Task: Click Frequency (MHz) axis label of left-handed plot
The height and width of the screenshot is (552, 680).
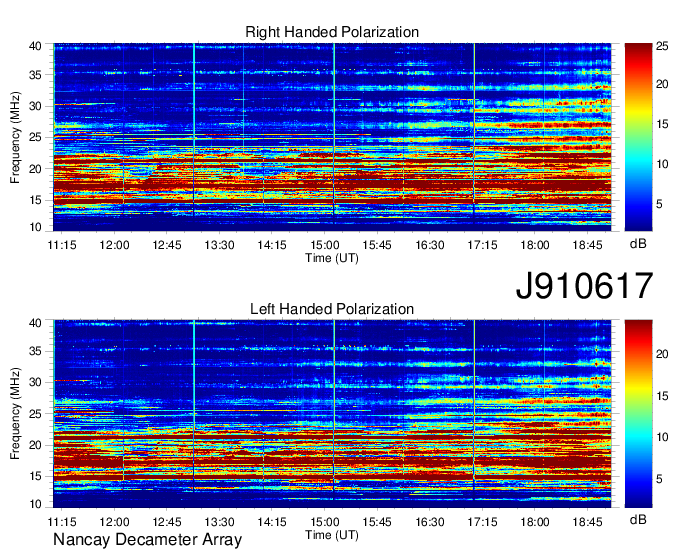Action: click(15, 414)
